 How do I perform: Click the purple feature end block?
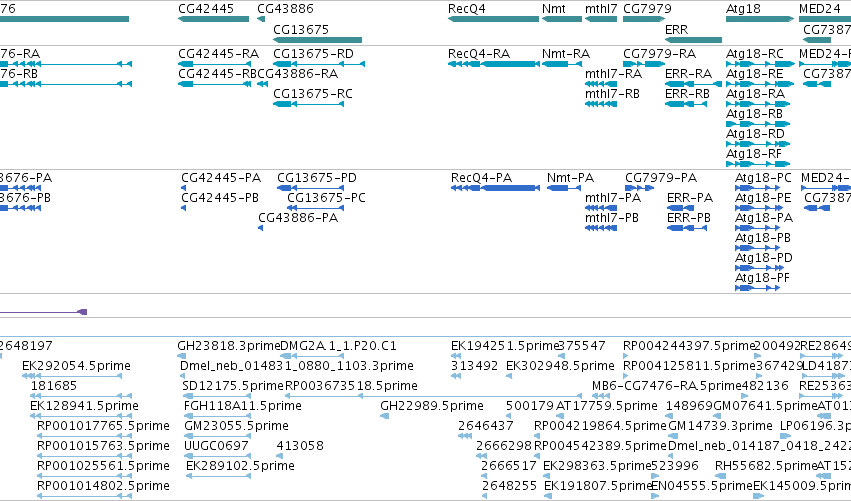[82, 312]
